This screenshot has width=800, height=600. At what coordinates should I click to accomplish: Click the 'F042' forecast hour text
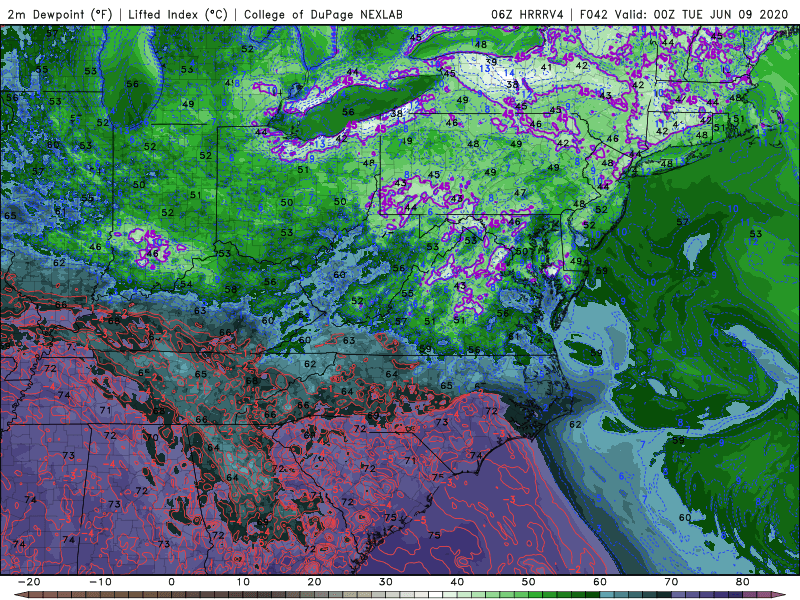(x=594, y=14)
